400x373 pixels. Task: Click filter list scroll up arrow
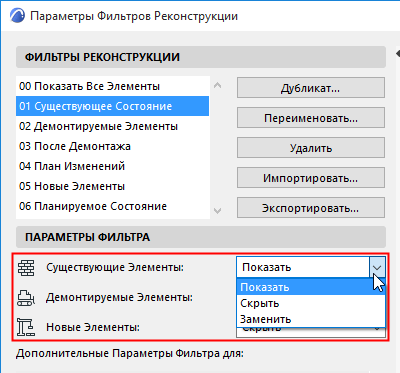click(x=217, y=85)
